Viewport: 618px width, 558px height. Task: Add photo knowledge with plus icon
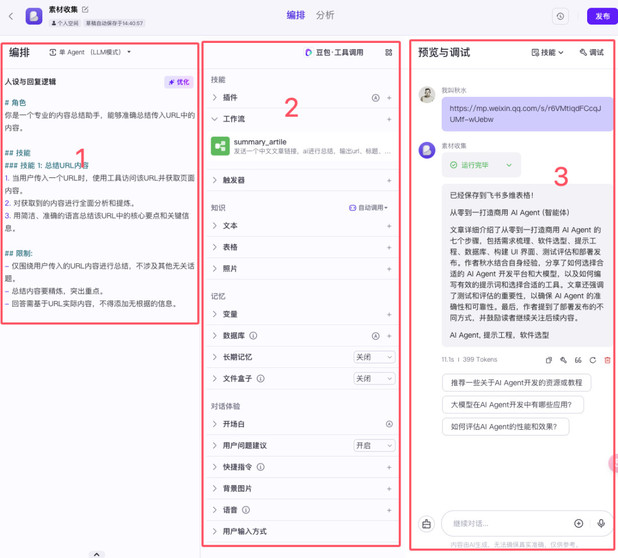(x=389, y=269)
